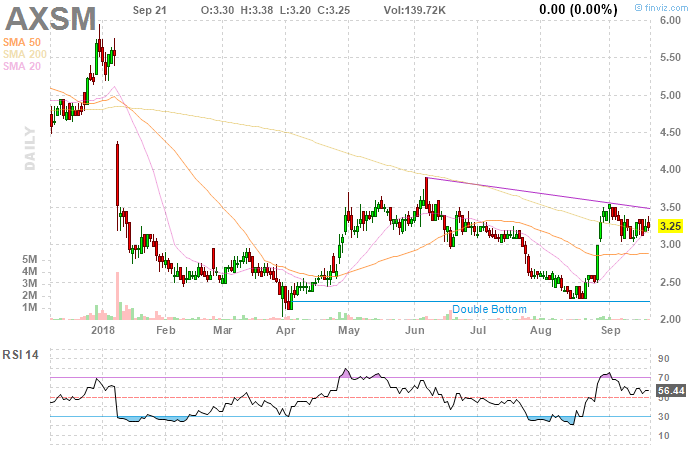Click the May time axis label
Viewport: 700px width, 453px height.
click(349, 330)
